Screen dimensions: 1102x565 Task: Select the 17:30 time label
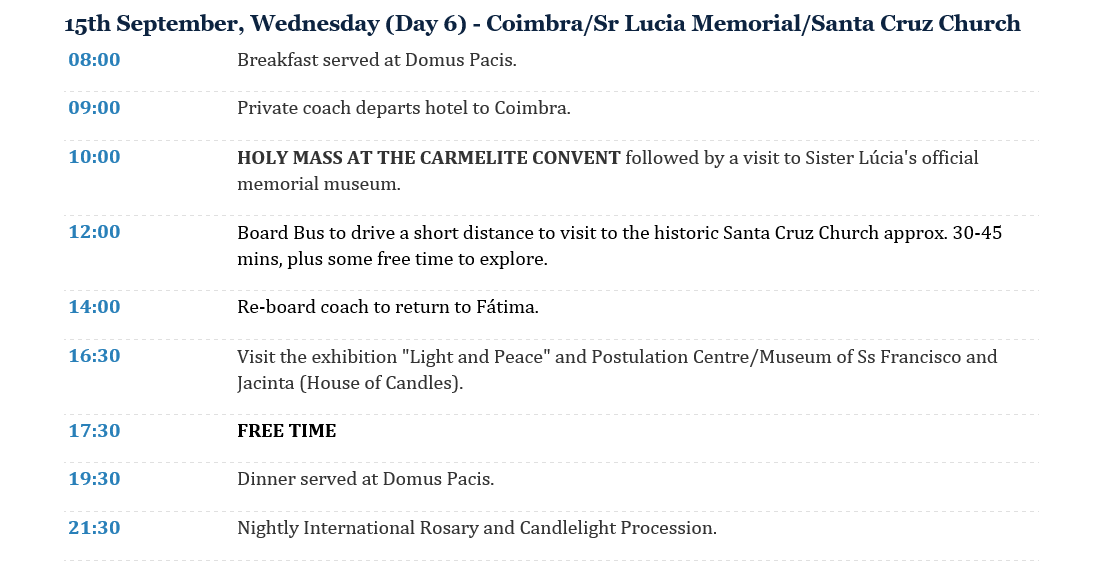point(94,431)
